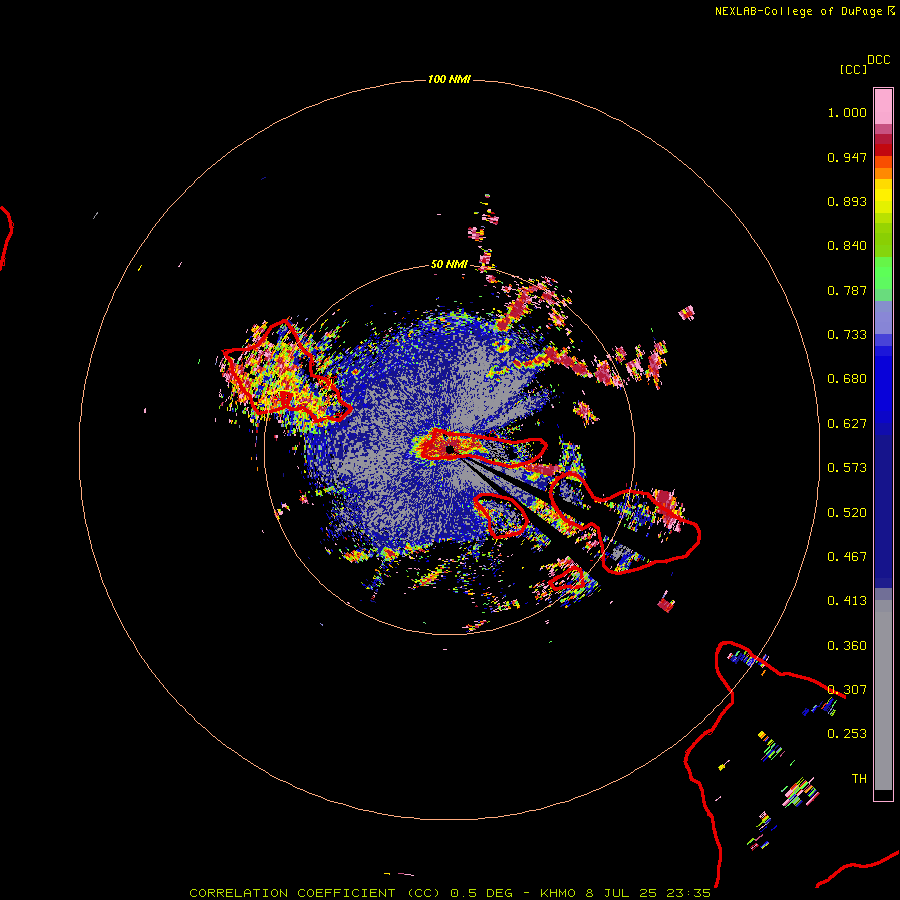The image size is (900, 900).
Task: Pick the red swatch near 0.947 on the color bar
Action: point(883,150)
